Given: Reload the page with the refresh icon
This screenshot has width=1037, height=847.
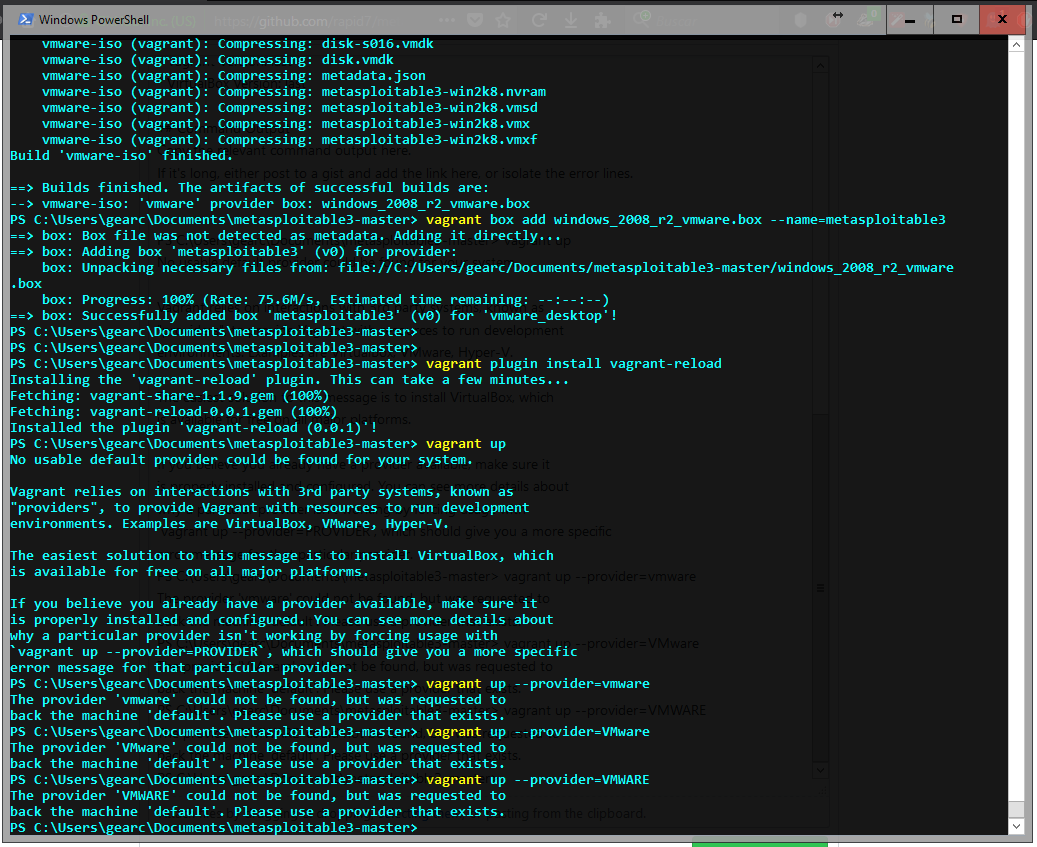Looking at the screenshot, I should (539, 20).
